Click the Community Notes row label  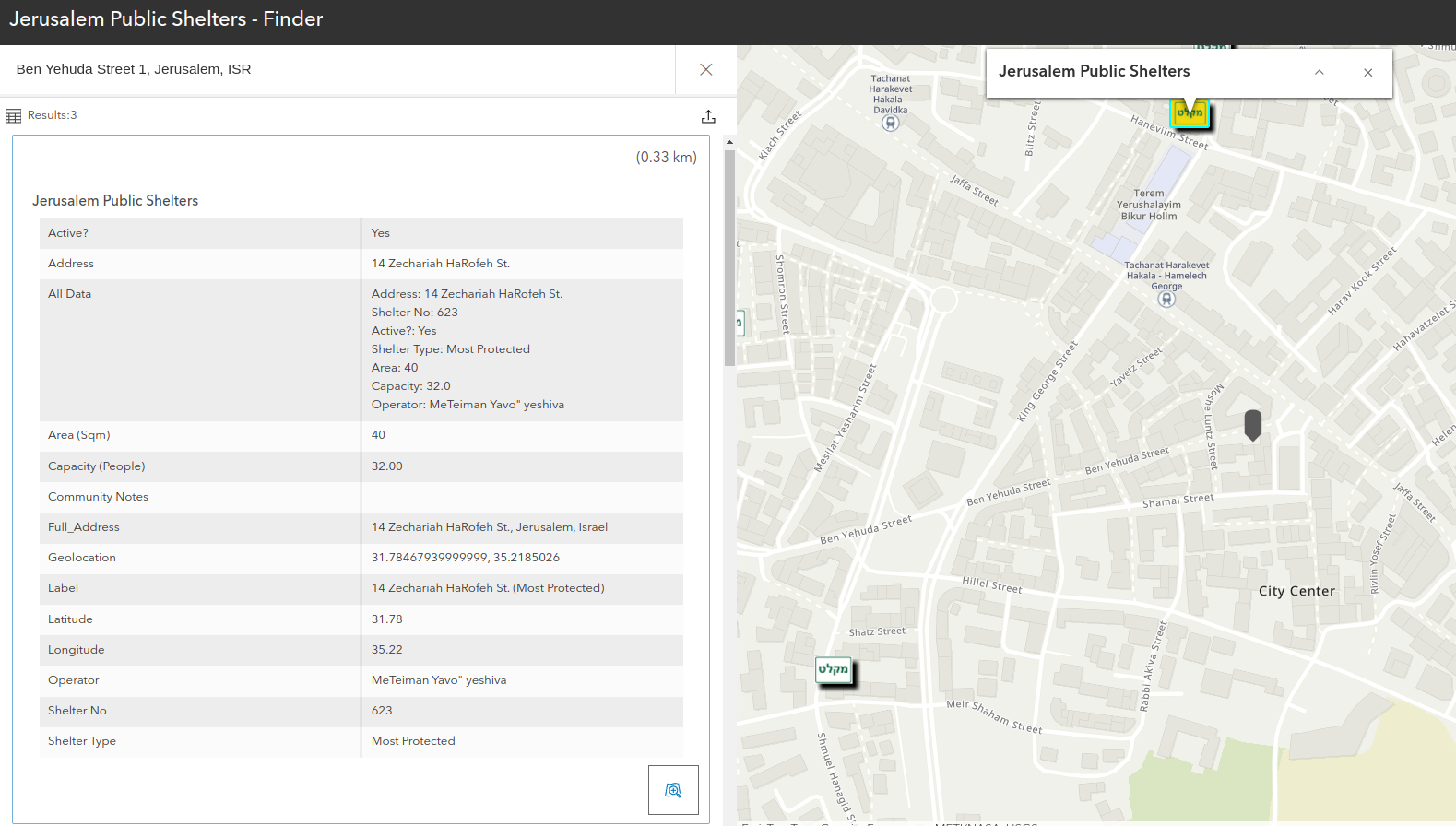(98, 497)
